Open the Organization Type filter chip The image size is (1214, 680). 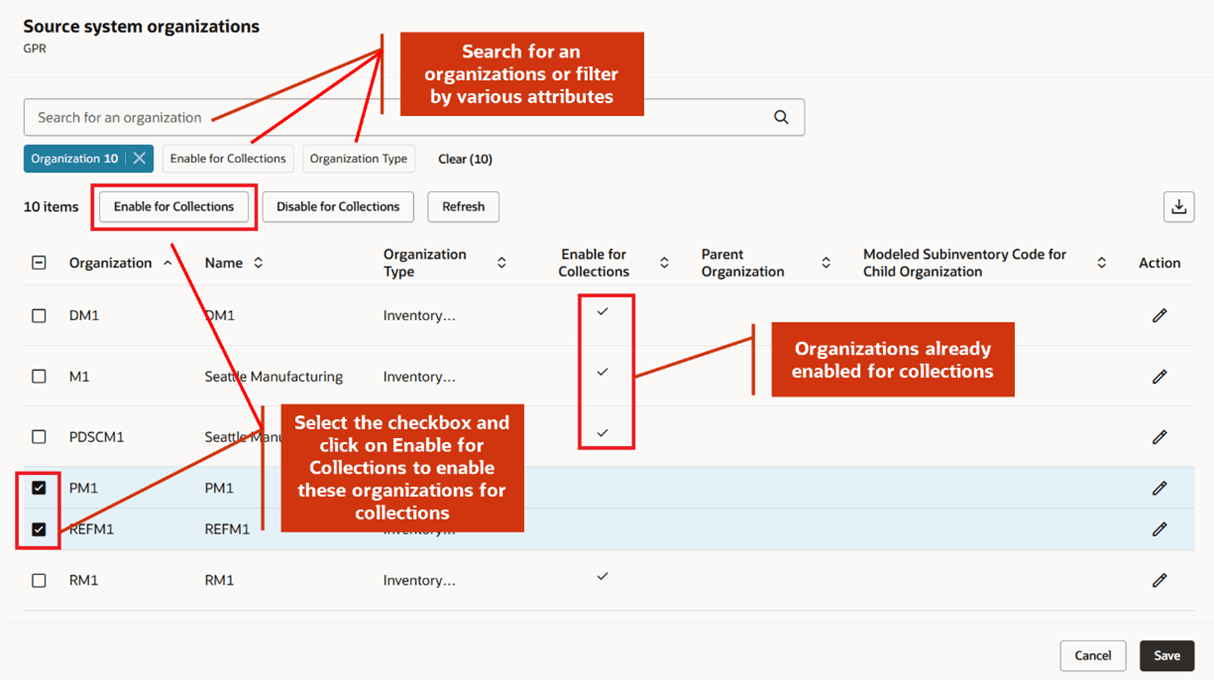click(x=359, y=158)
